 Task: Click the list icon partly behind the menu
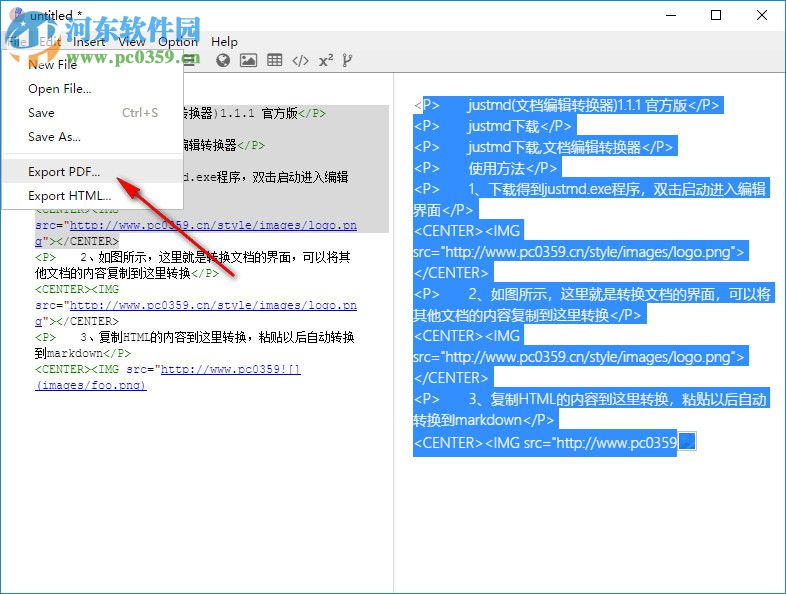pos(190,61)
